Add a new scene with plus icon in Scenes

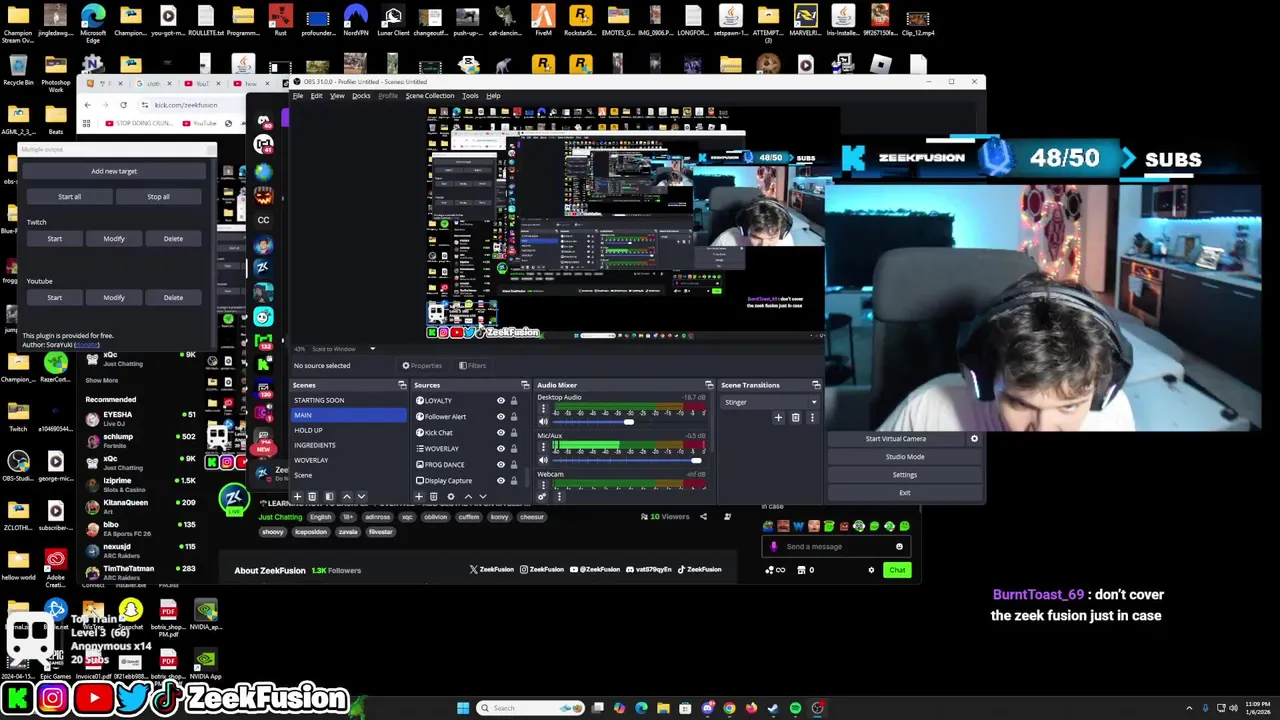point(297,497)
